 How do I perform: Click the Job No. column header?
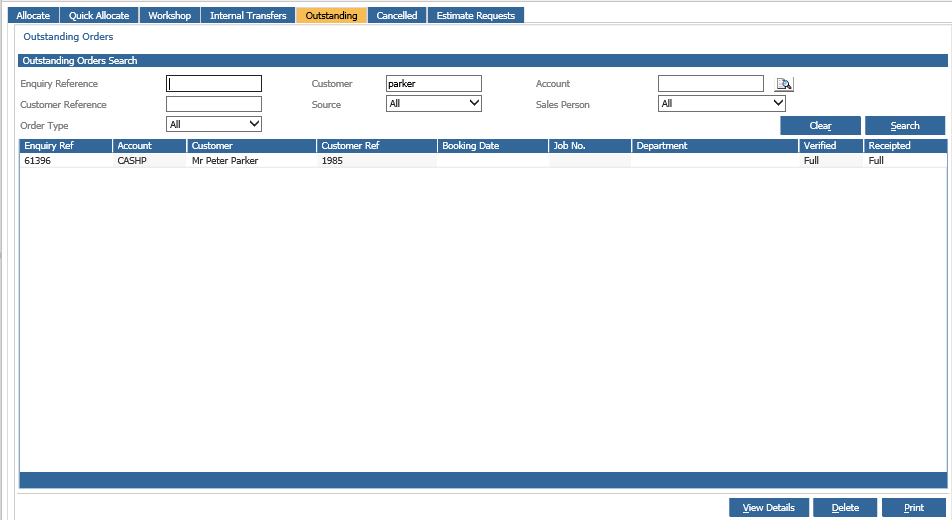pos(590,146)
